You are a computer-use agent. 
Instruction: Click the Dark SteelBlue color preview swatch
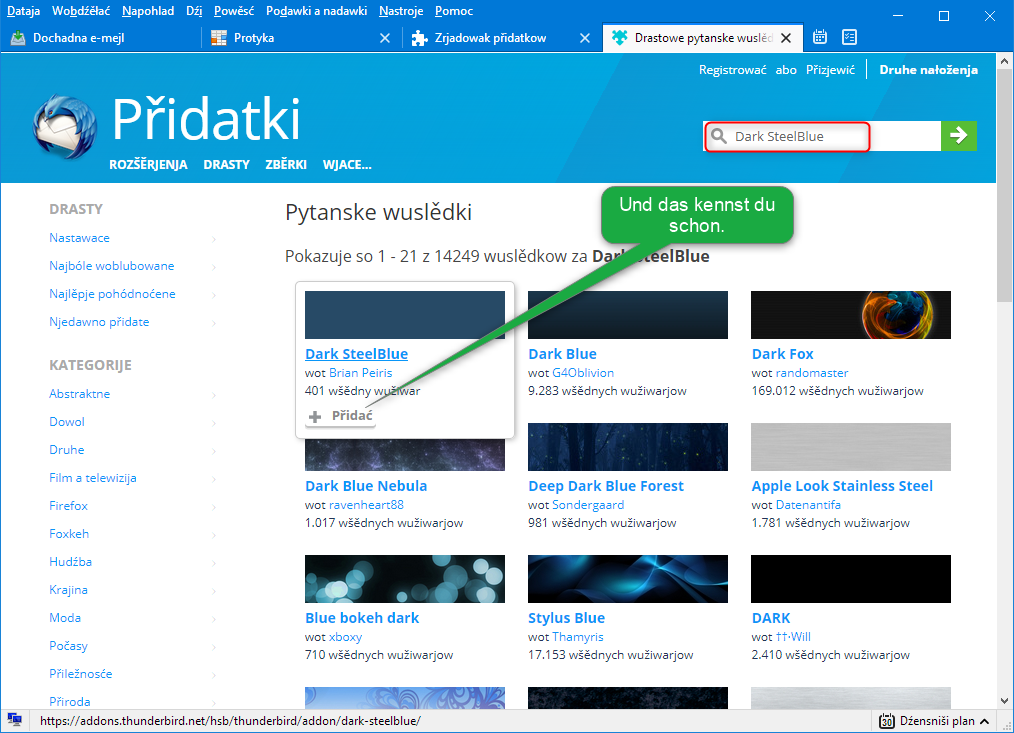pos(404,315)
